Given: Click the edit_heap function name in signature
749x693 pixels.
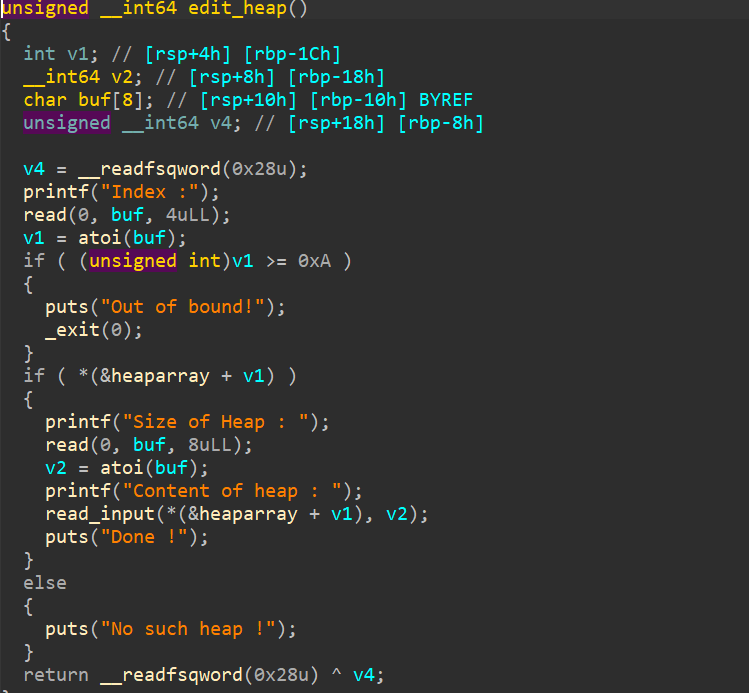Looking at the screenshot, I should [x=237, y=9].
